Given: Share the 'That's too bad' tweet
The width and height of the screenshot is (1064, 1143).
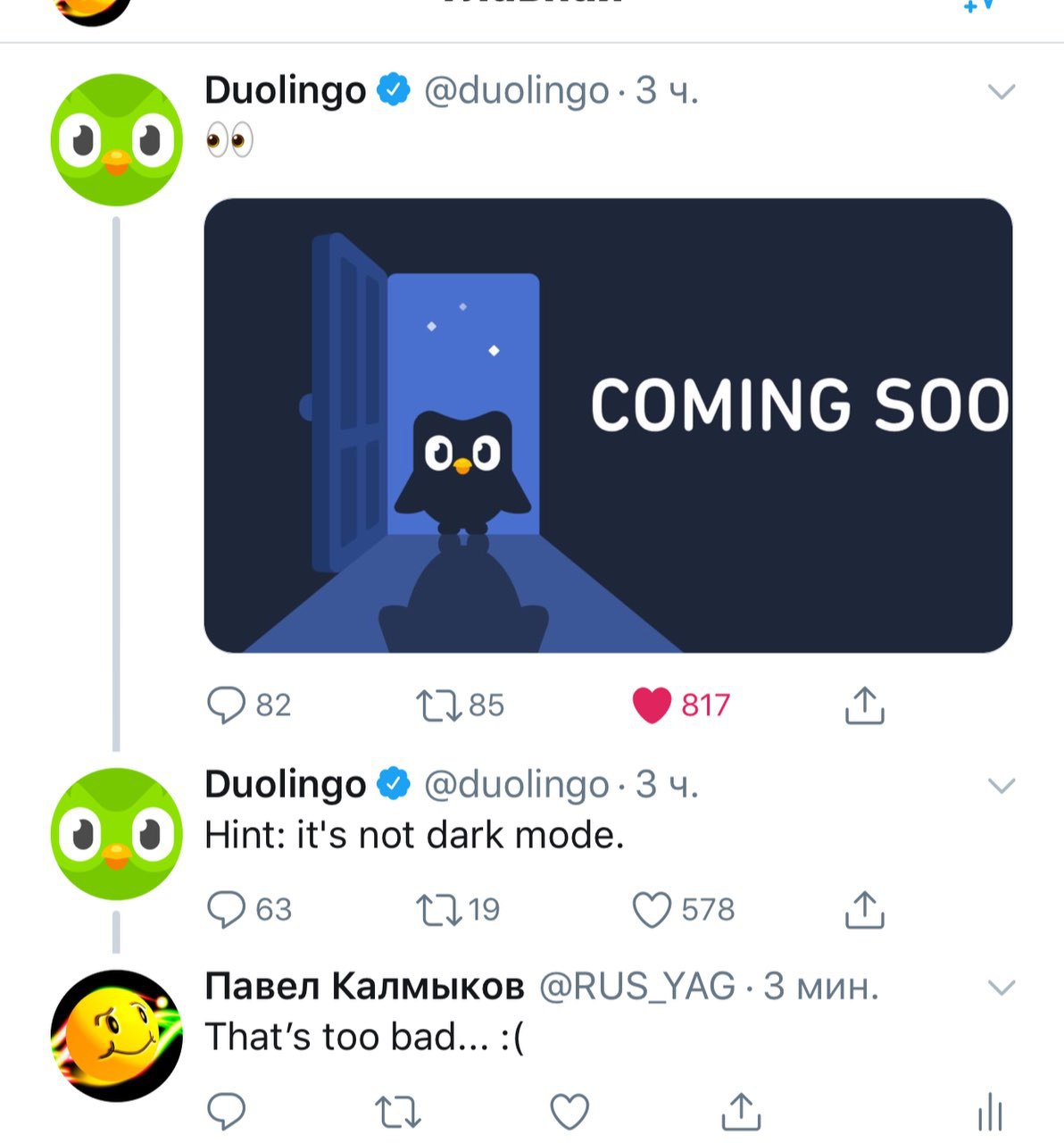Looking at the screenshot, I should (x=740, y=1112).
